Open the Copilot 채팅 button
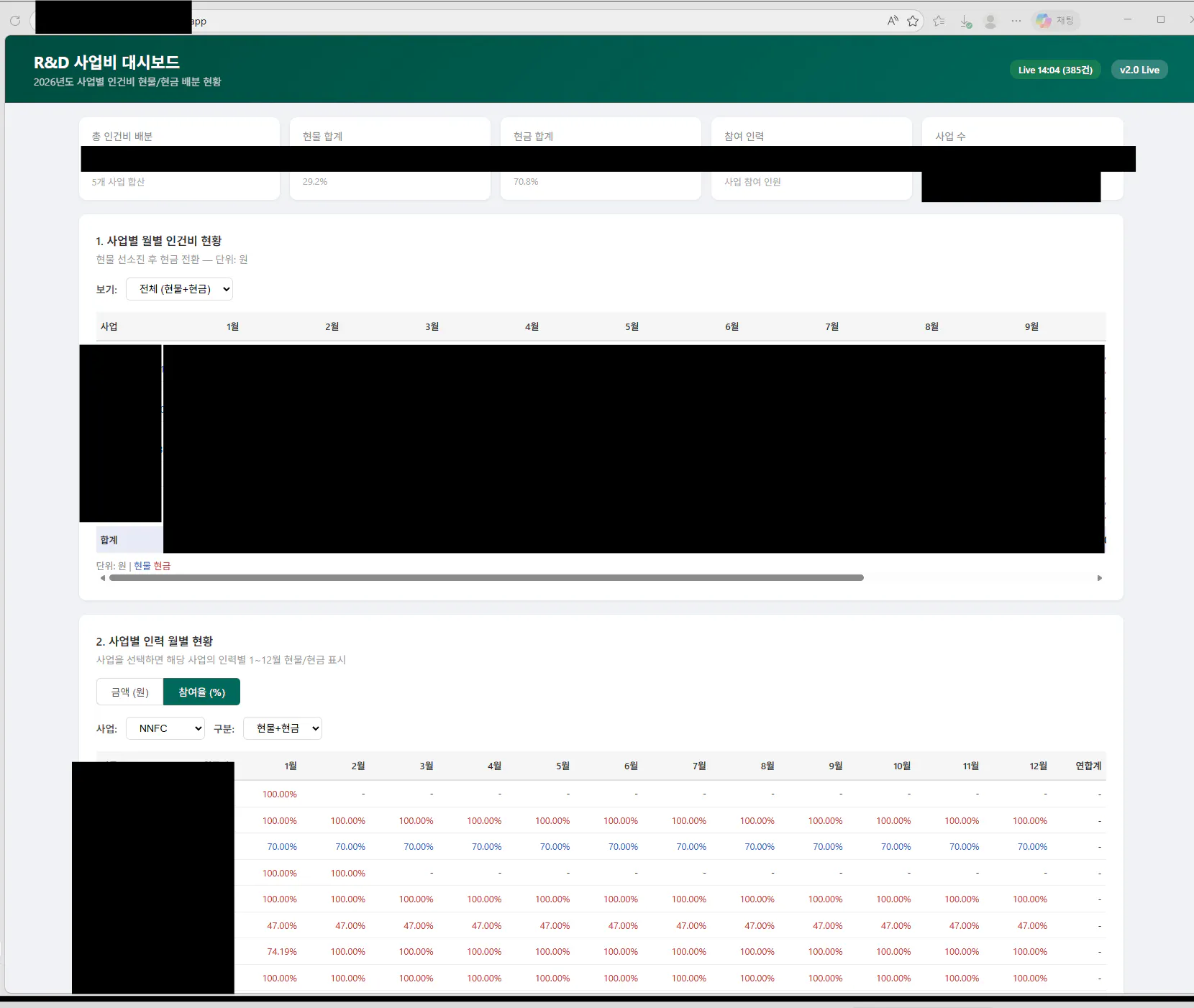The image size is (1194, 1008). (x=1055, y=21)
